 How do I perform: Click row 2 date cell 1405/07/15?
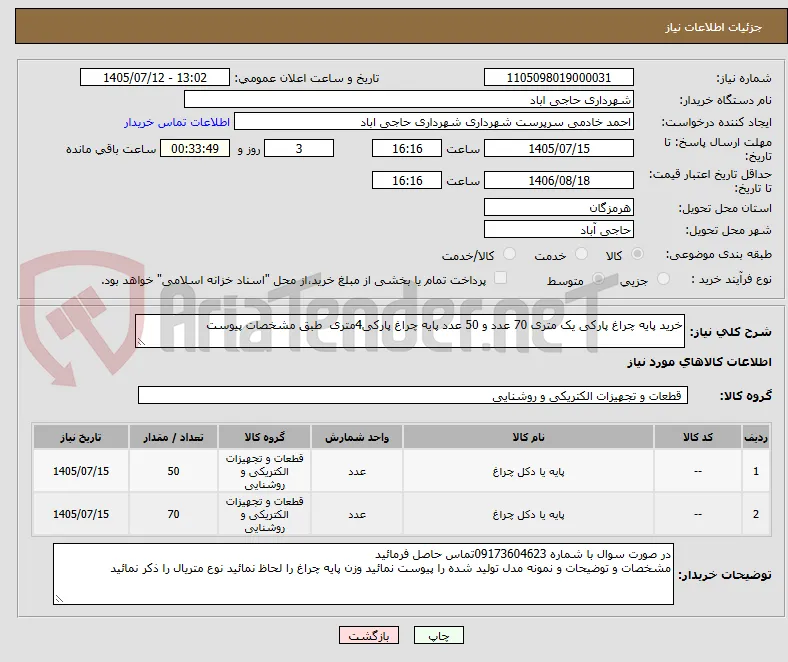click(x=81, y=514)
